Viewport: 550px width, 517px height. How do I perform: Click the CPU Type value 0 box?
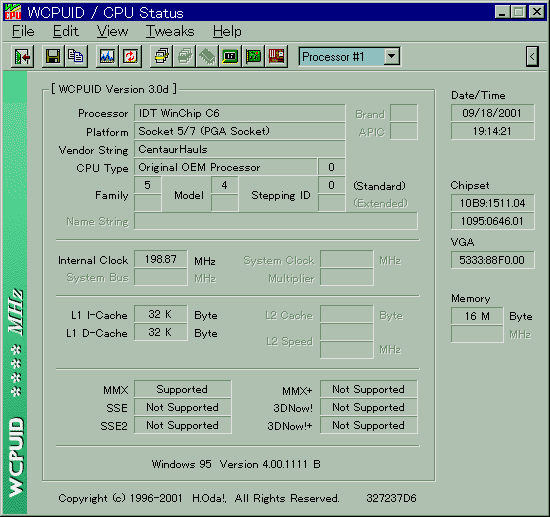[x=331, y=167]
